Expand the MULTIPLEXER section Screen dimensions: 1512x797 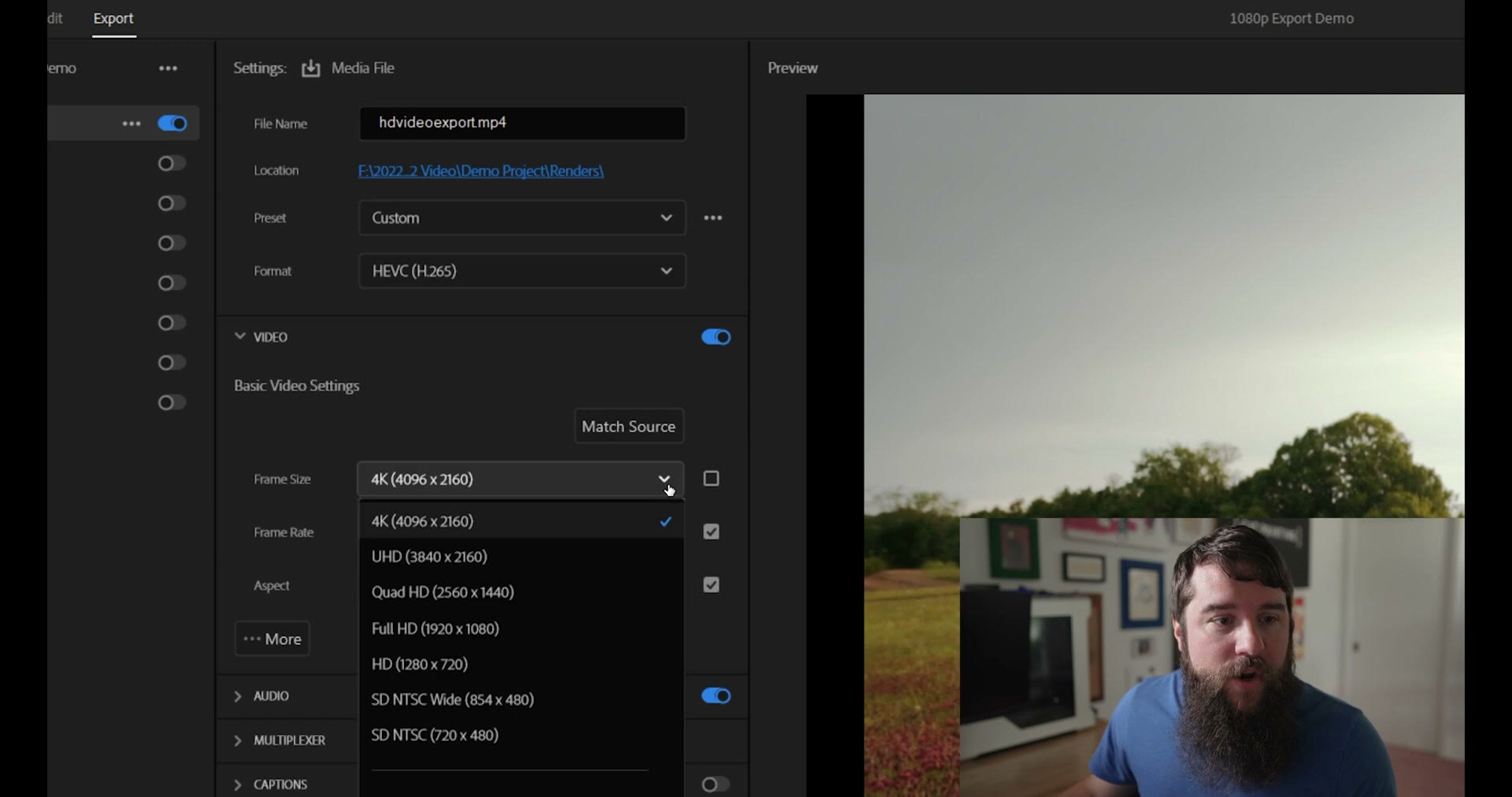pyautogui.click(x=238, y=740)
